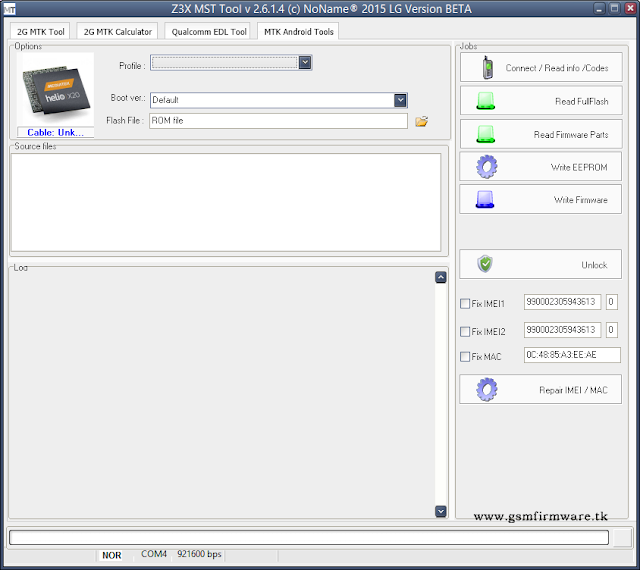The width and height of the screenshot is (640, 570).
Task: Click the Unlock button
Action: [540, 264]
